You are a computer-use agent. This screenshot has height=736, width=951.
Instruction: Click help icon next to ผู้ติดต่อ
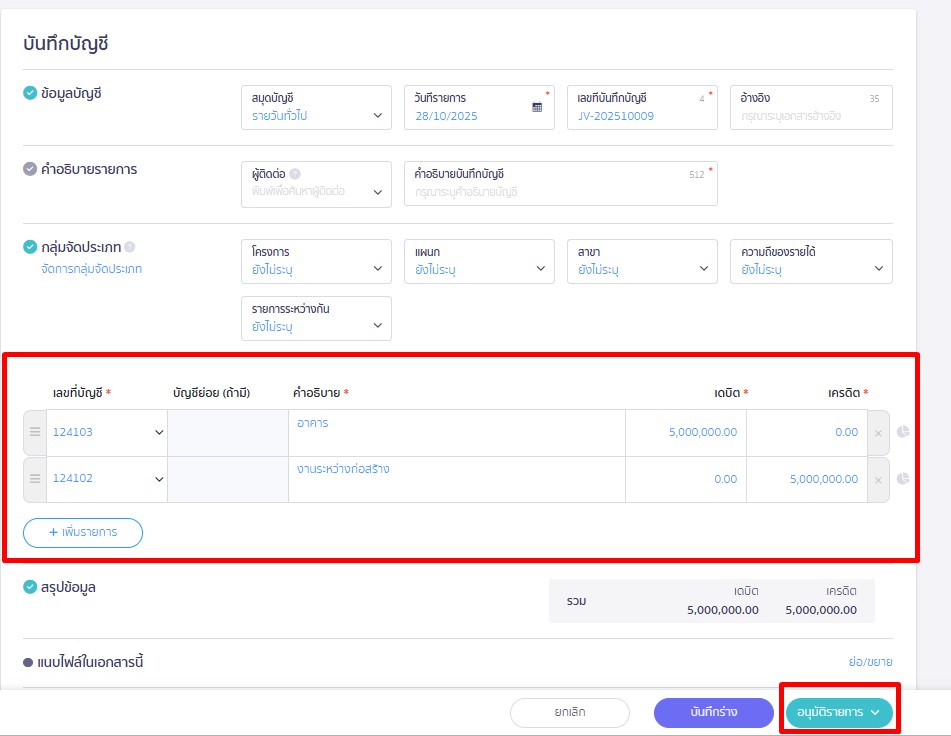tap(295, 174)
